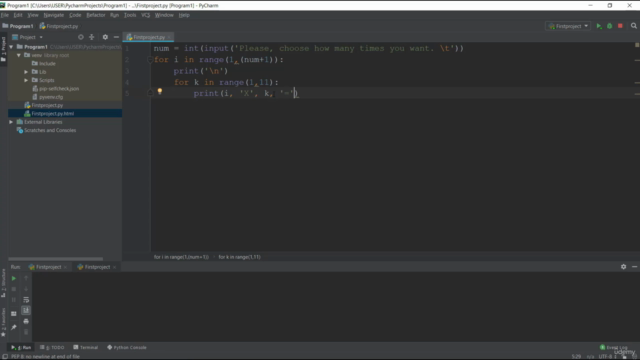Hide the Run tool window
This screenshot has height=360, width=640.
[634, 267]
